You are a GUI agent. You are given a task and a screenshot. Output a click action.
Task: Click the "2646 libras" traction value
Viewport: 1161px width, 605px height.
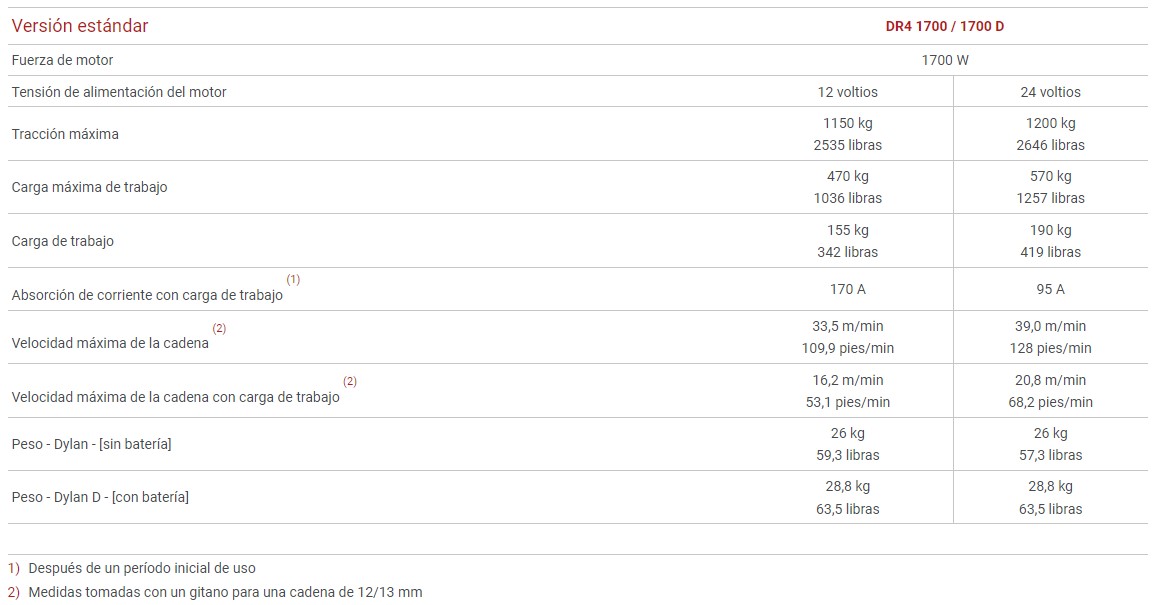click(1050, 145)
